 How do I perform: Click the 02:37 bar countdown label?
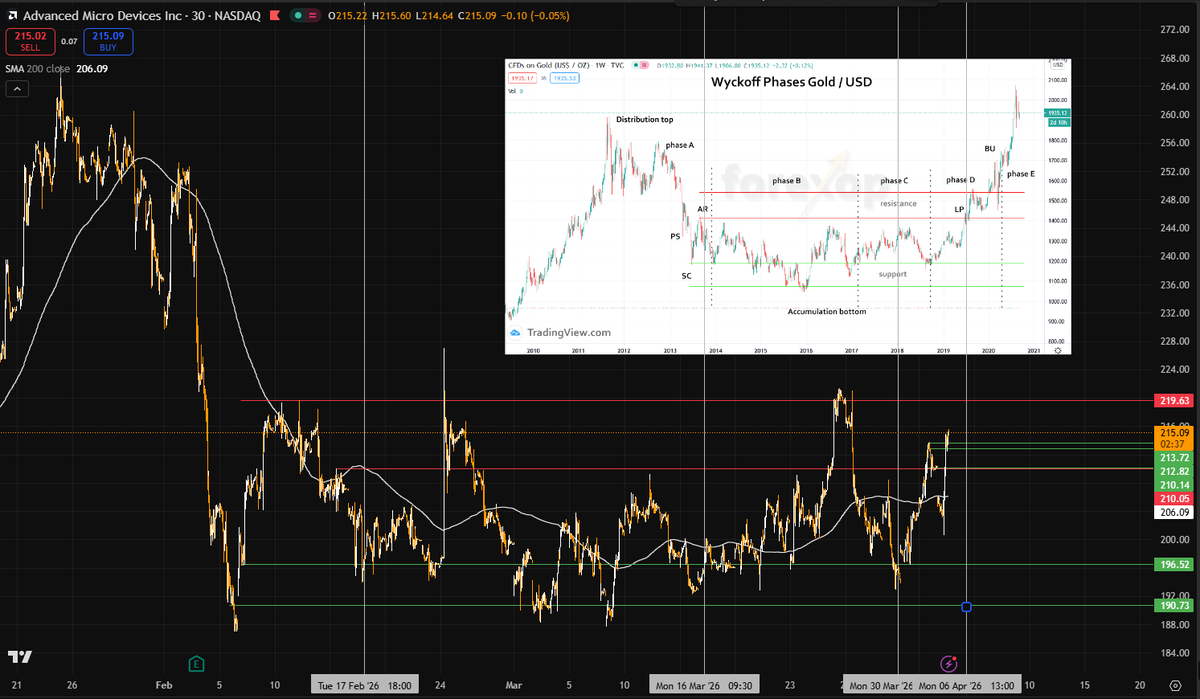(1172, 445)
